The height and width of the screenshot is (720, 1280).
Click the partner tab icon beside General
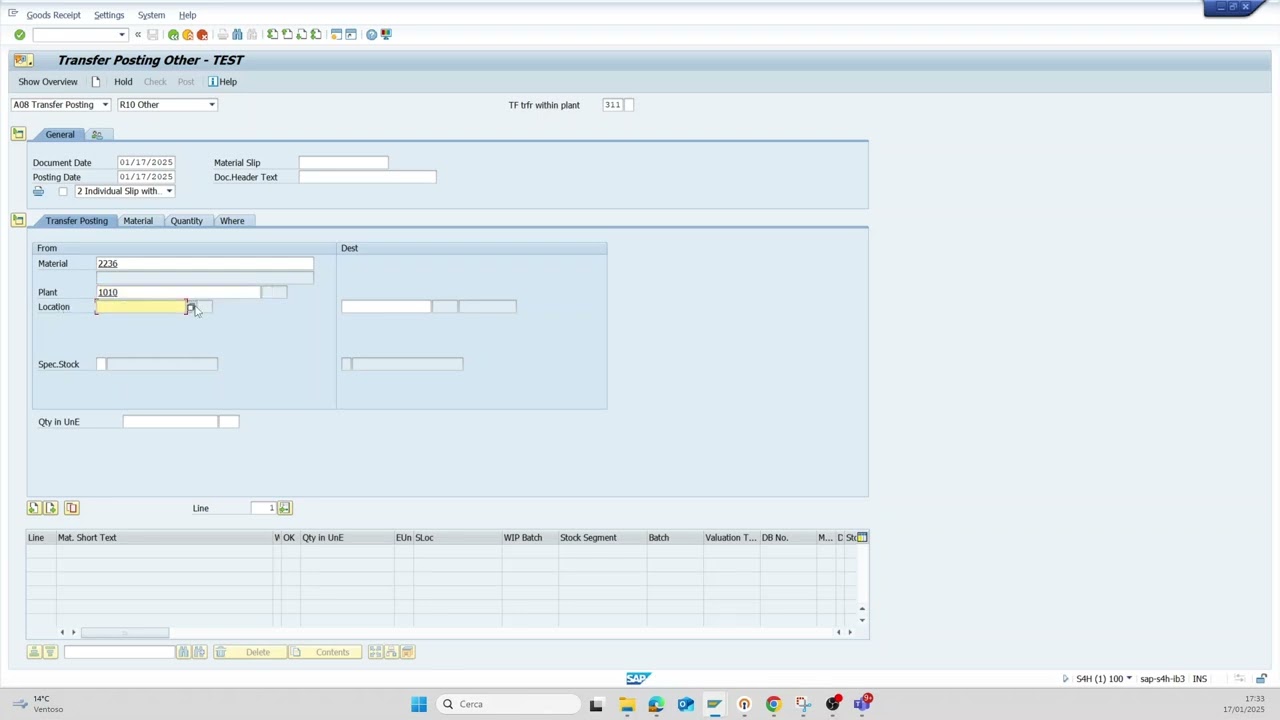click(x=97, y=134)
